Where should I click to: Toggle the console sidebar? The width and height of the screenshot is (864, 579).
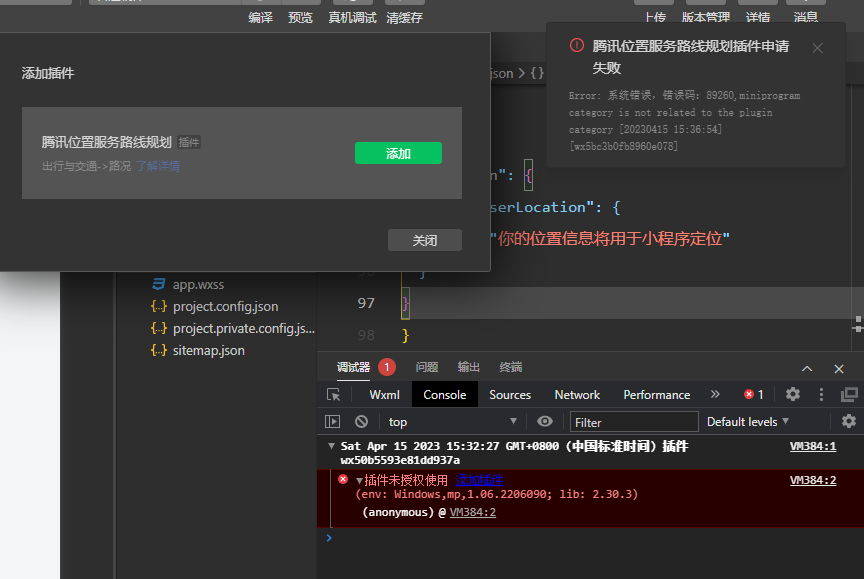[x=332, y=421]
